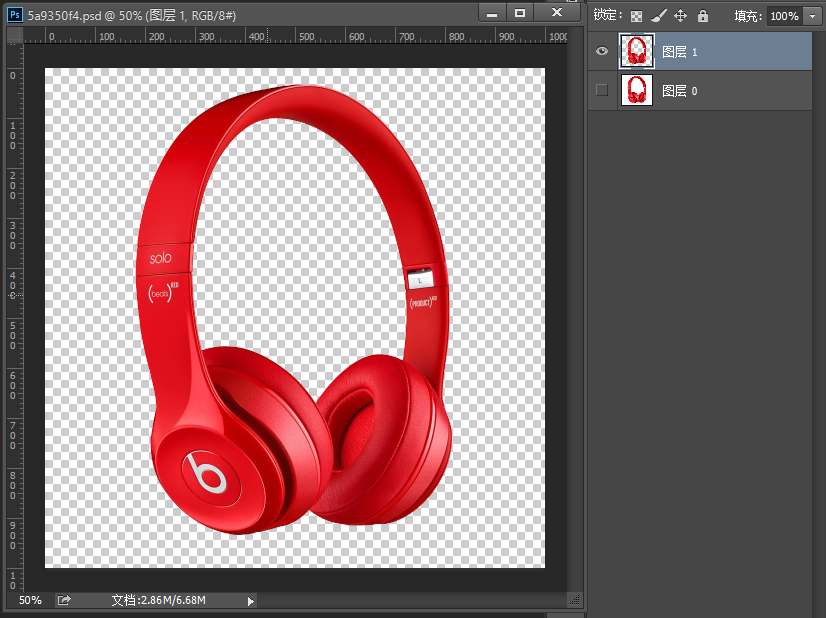826x618 pixels.
Task: Click the lock transparent pixels icon
Action: (636, 16)
